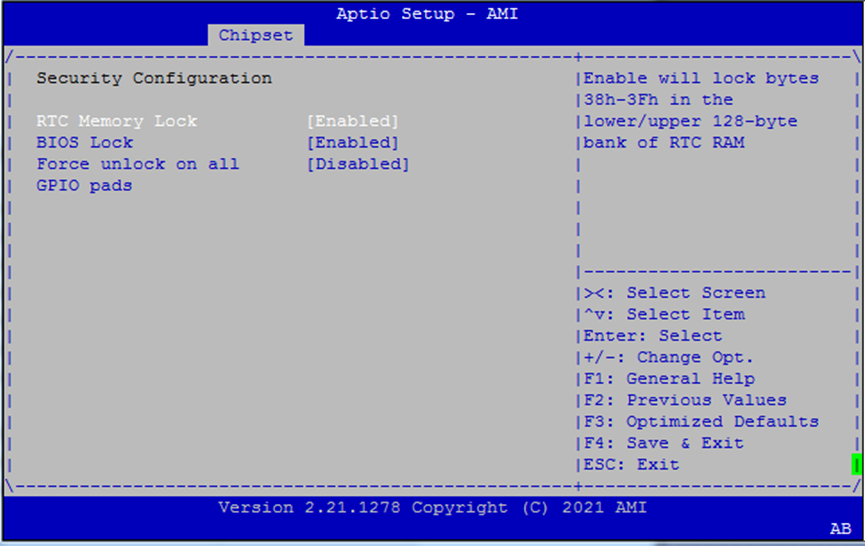This screenshot has height=546, width=865.
Task: Click the 'F4: Save & Exit' hint
Action: tap(664, 443)
